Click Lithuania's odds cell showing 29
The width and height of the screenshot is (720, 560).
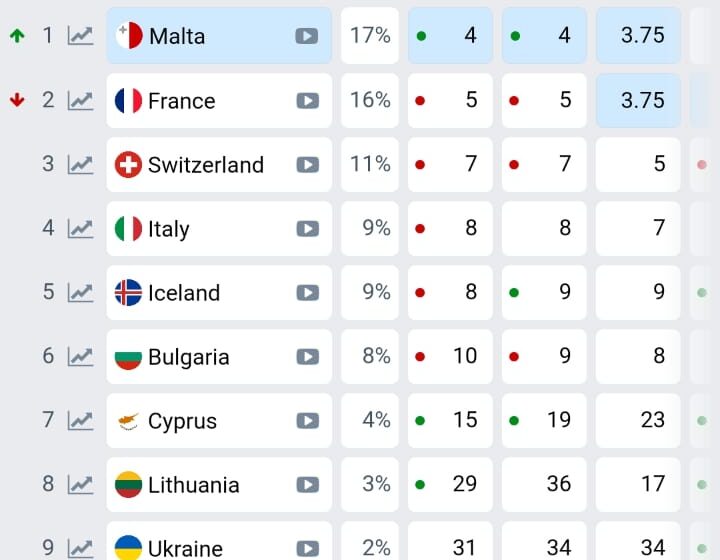pyautogui.click(x=450, y=484)
